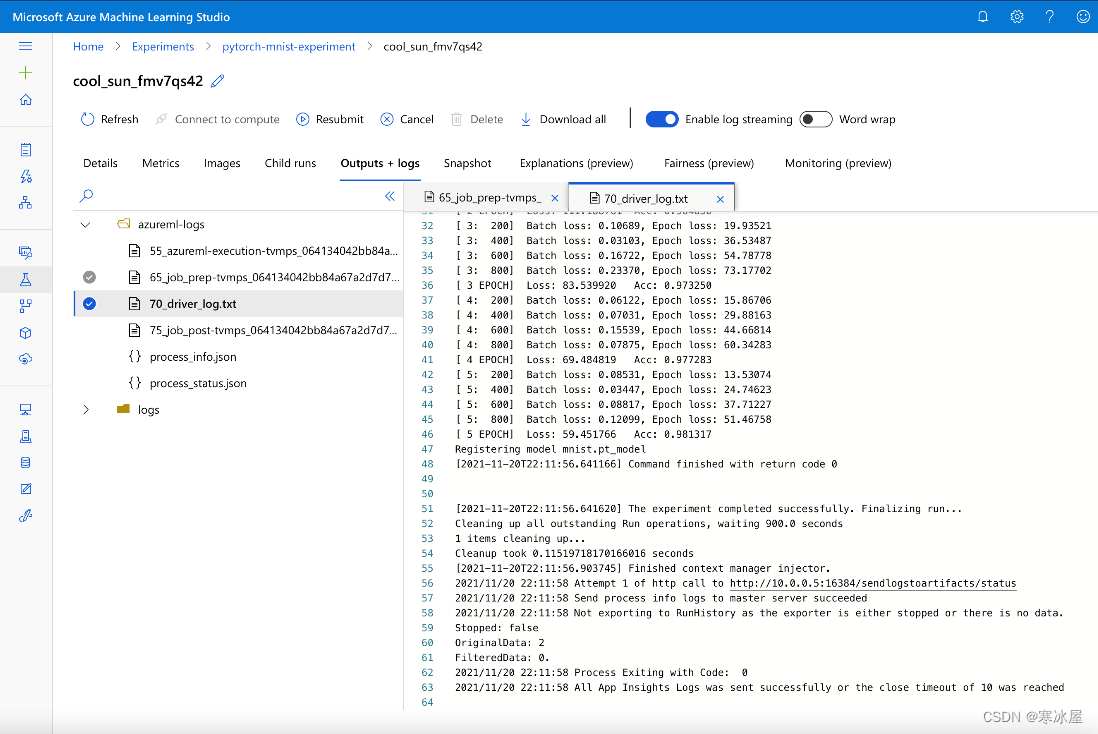Go to Home breadcrumb link
Screen dimensions: 1098x734
(88, 46)
